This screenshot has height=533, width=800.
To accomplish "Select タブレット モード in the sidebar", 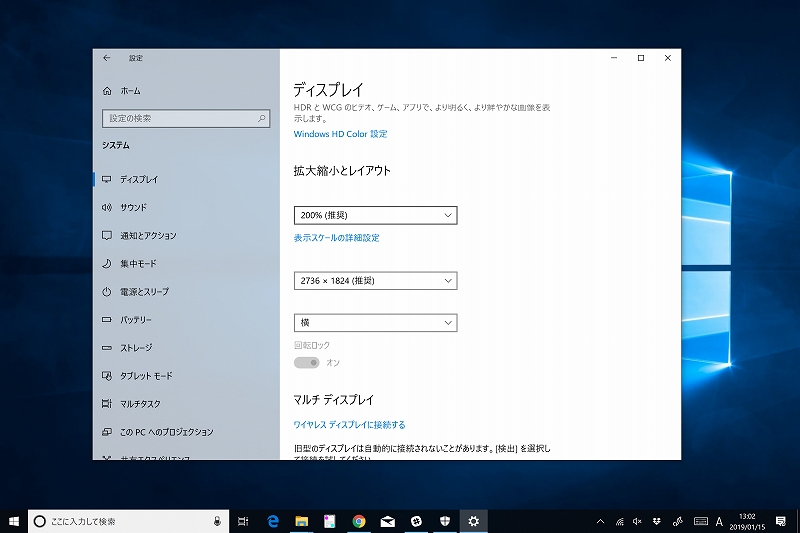I will point(146,375).
